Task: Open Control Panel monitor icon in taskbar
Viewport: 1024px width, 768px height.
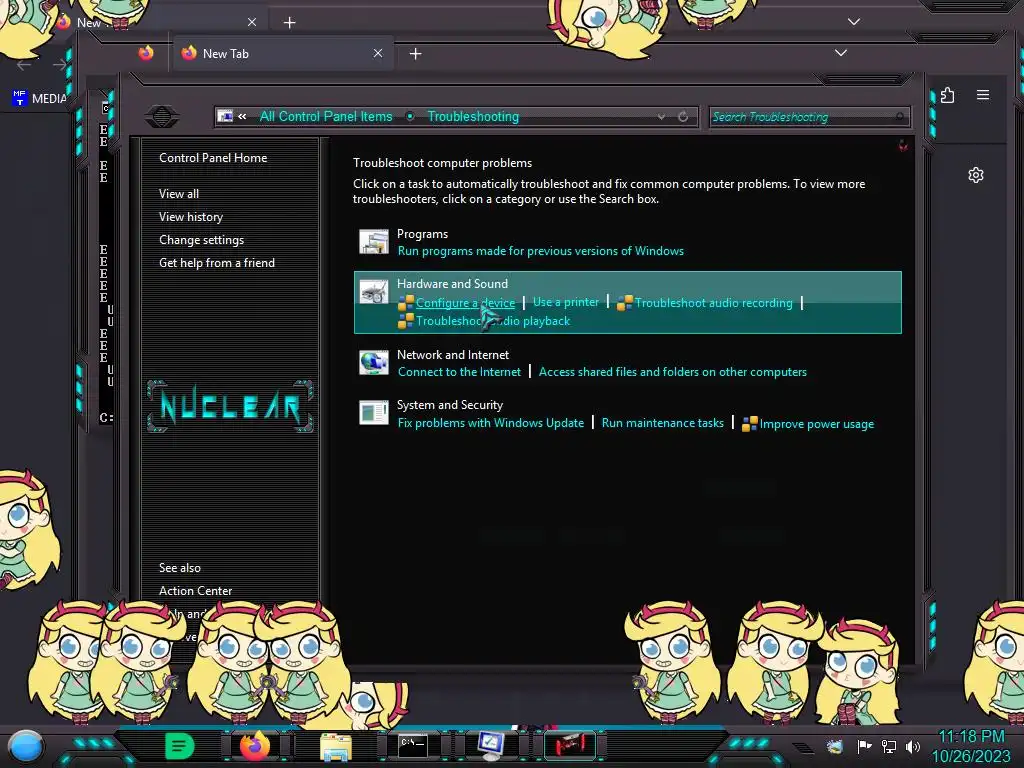Action: click(x=490, y=746)
